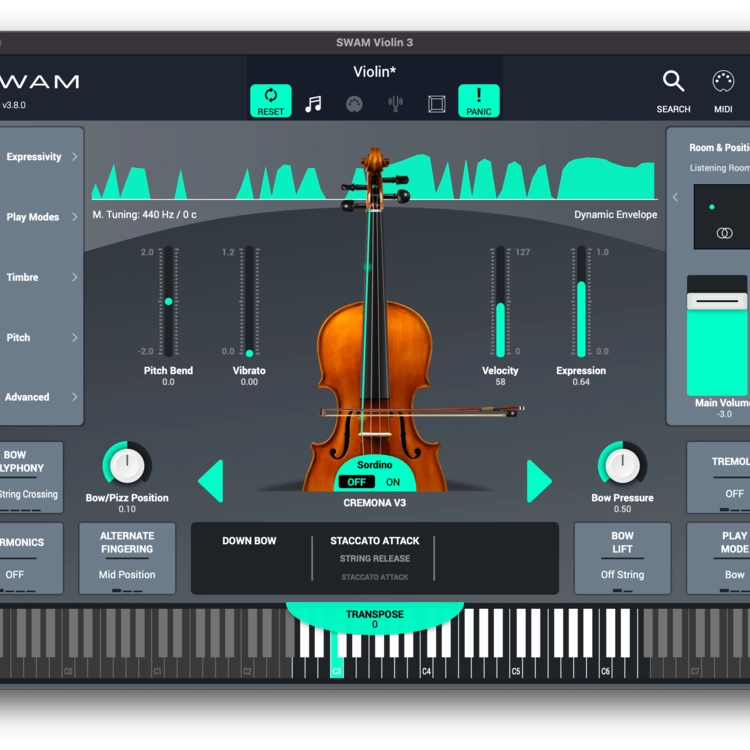Open the music notes icon in toolbar
The width and height of the screenshot is (750, 750).
tap(313, 104)
